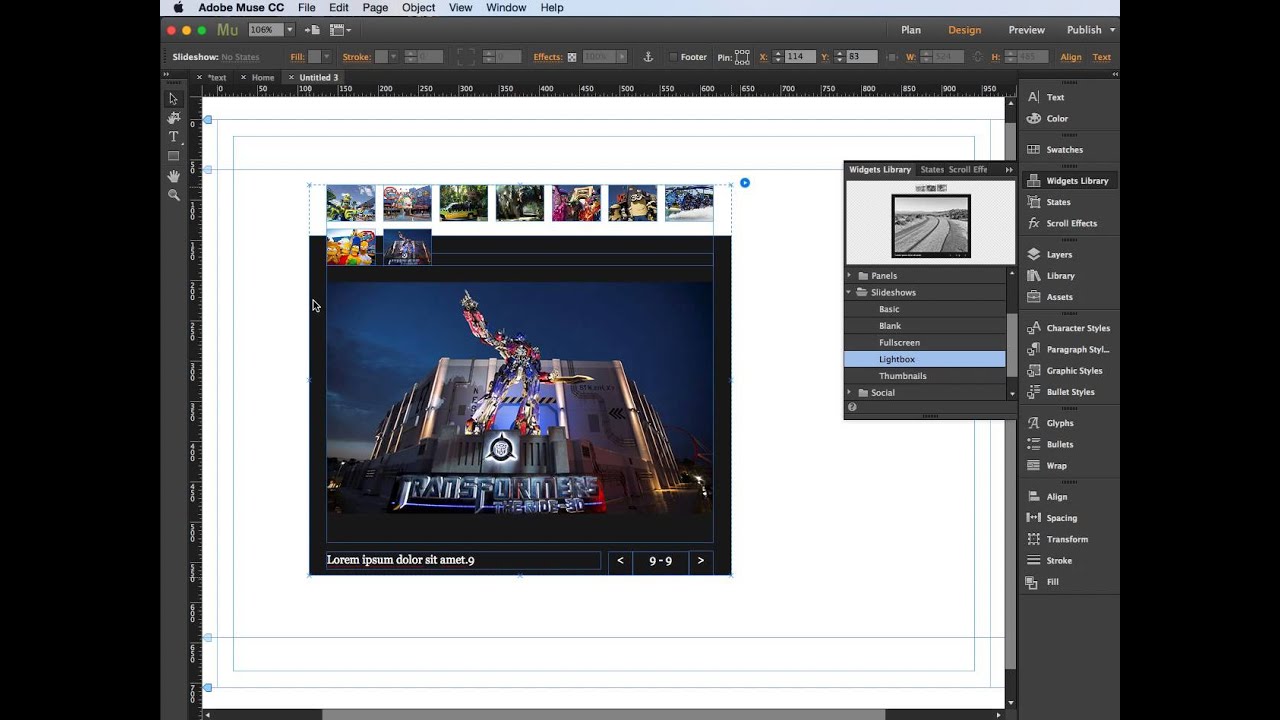Select the Zoom magnifier tool

[x=173, y=195]
